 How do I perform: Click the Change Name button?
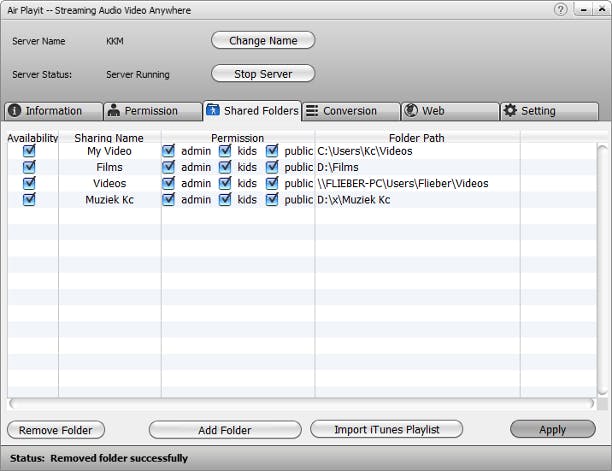tap(263, 40)
